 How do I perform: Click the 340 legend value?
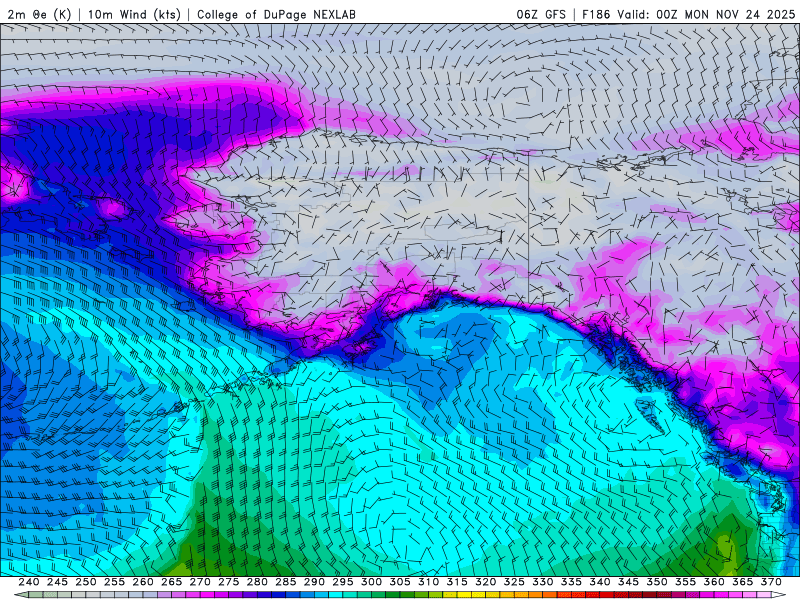[600, 582]
